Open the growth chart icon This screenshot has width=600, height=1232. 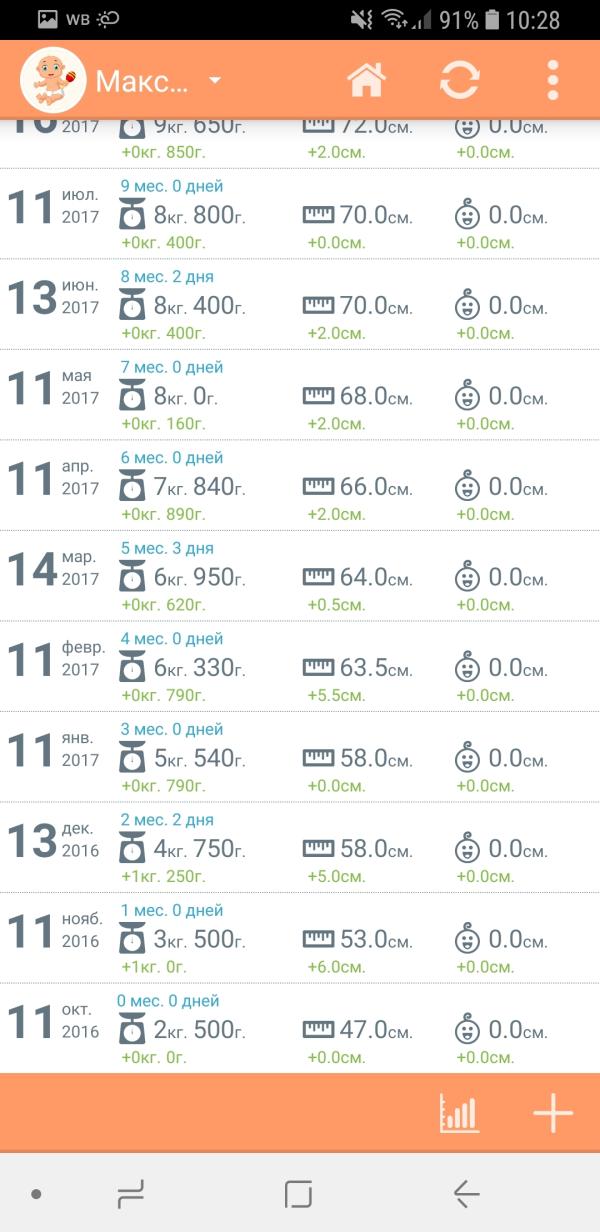pyautogui.click(x=460, y=1113)
